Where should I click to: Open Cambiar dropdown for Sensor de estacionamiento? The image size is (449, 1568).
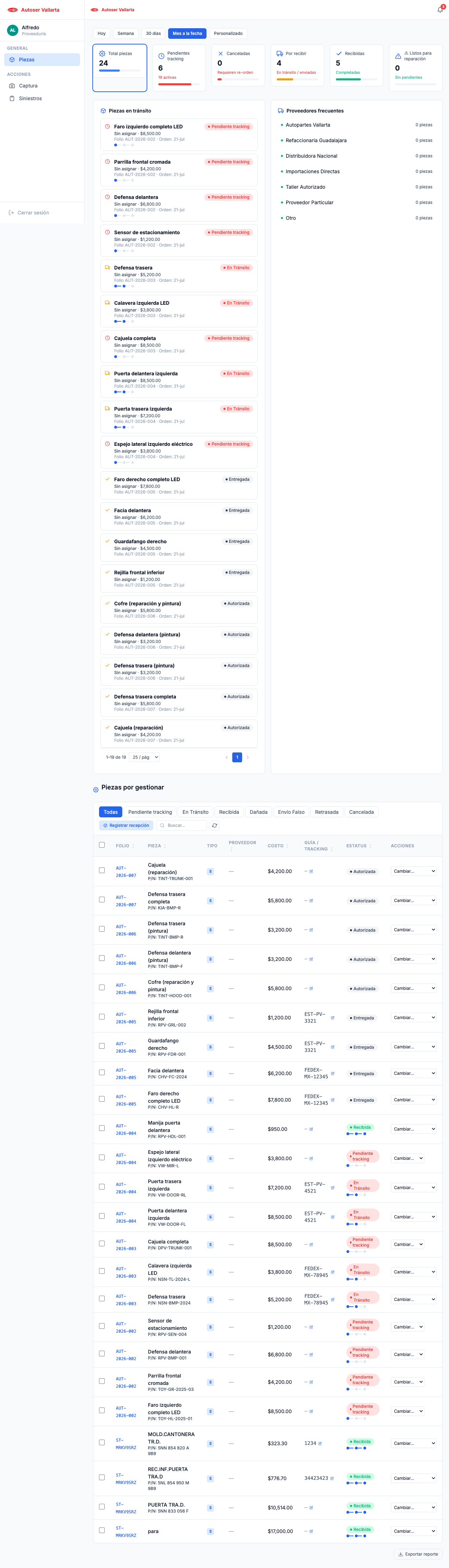[408, 1327]
